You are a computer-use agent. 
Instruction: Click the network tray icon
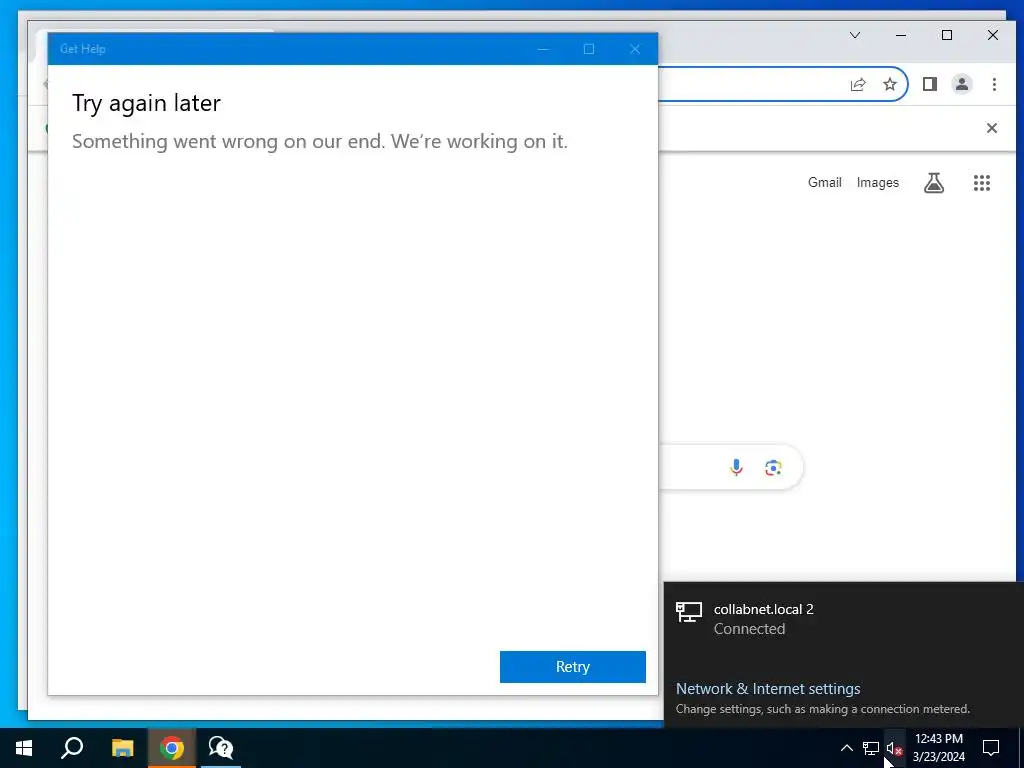(x=871, y=748)
